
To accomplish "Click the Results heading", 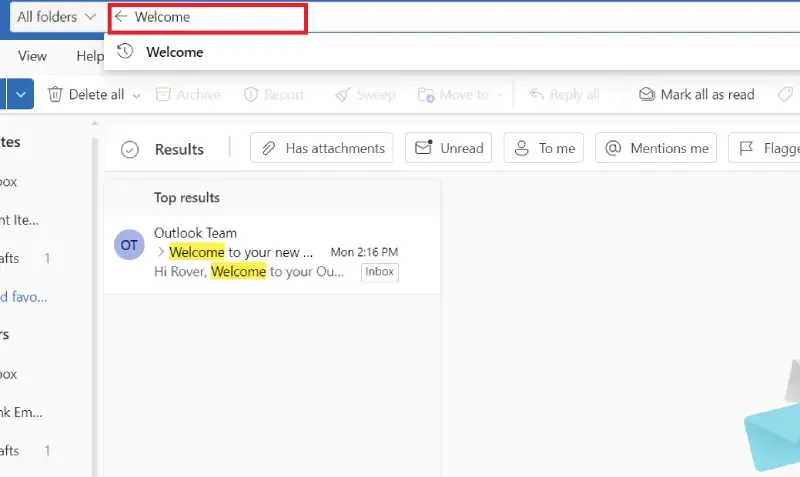I will (x=179, y=149).
